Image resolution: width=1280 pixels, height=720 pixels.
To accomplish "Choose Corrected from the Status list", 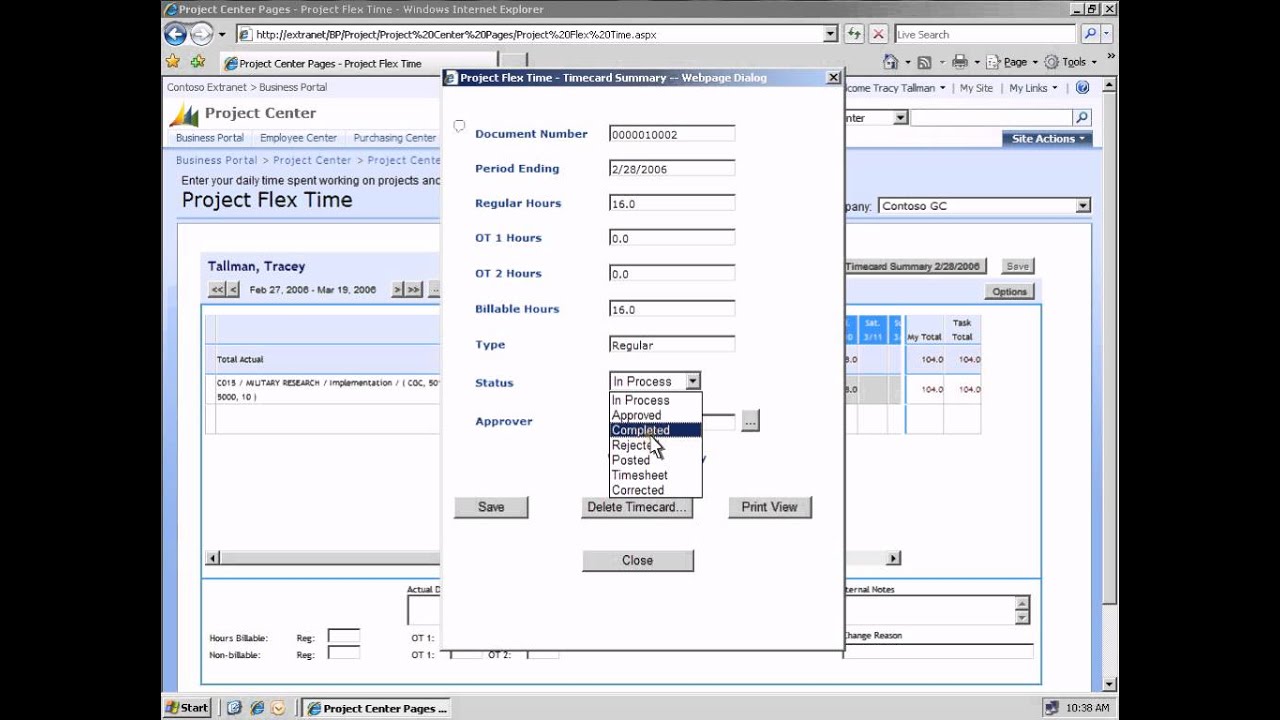I will pos(656,490).
